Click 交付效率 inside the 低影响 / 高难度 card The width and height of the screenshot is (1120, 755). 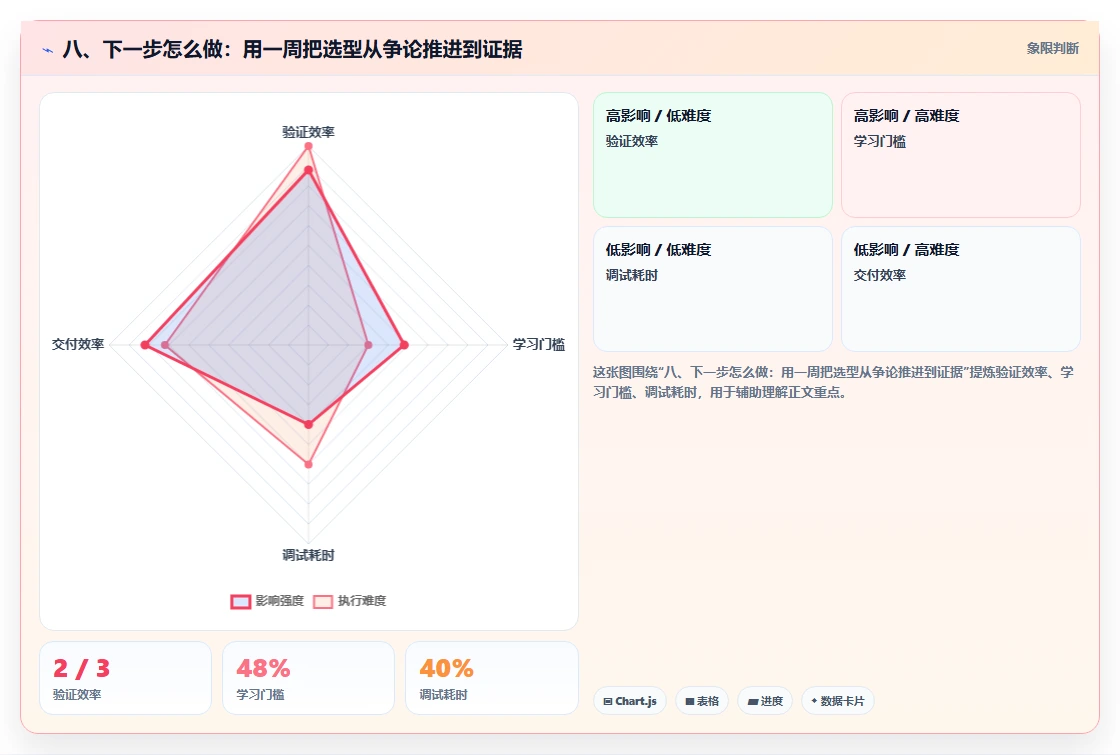click(880, 276)
